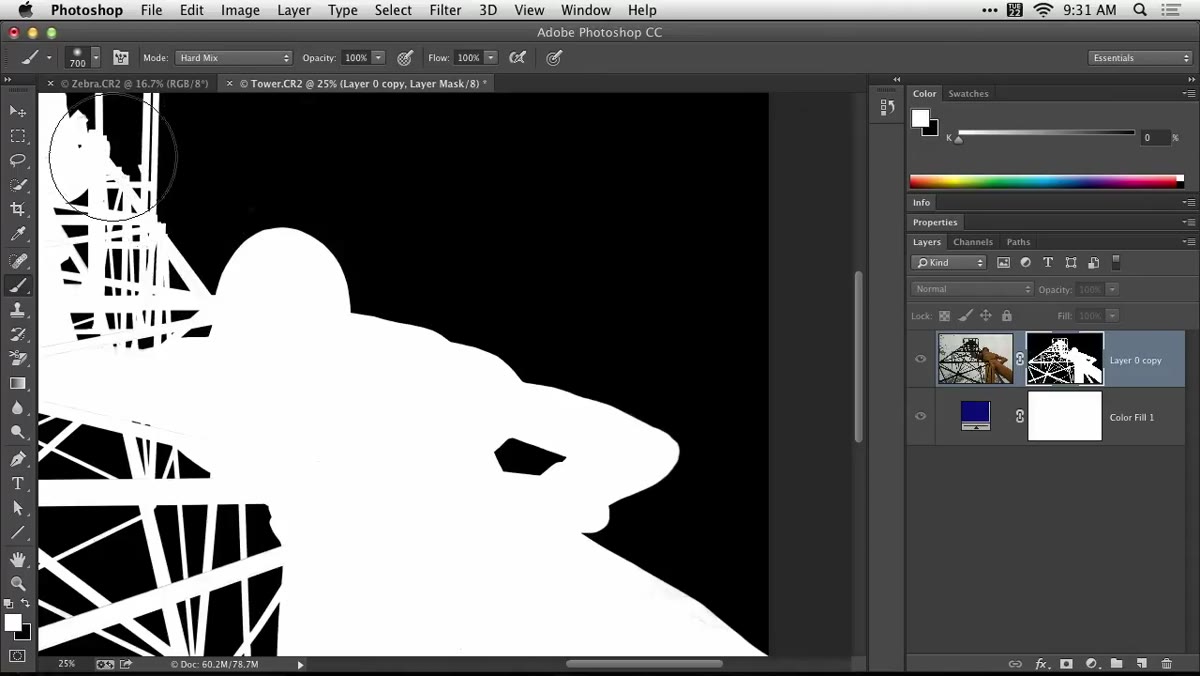Open the Essentials workspace dropdown
Image resolution: width=1200 pixels, height=676 pixels.
point(1140,58)
